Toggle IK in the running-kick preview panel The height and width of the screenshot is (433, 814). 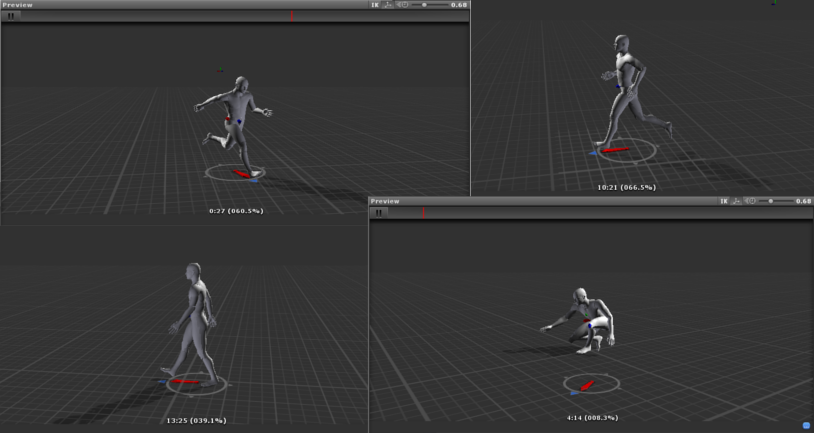point(375,5)
